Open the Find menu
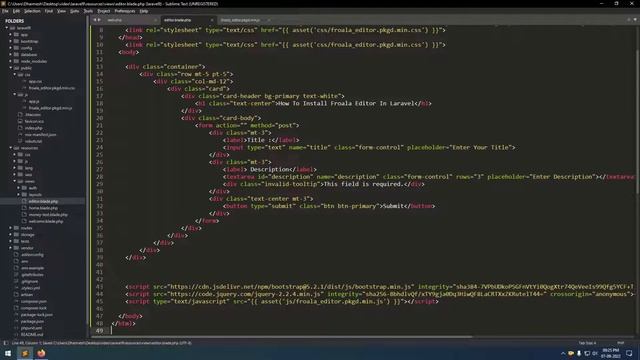The width and height of the screenshot is (640, 360). 49,11
